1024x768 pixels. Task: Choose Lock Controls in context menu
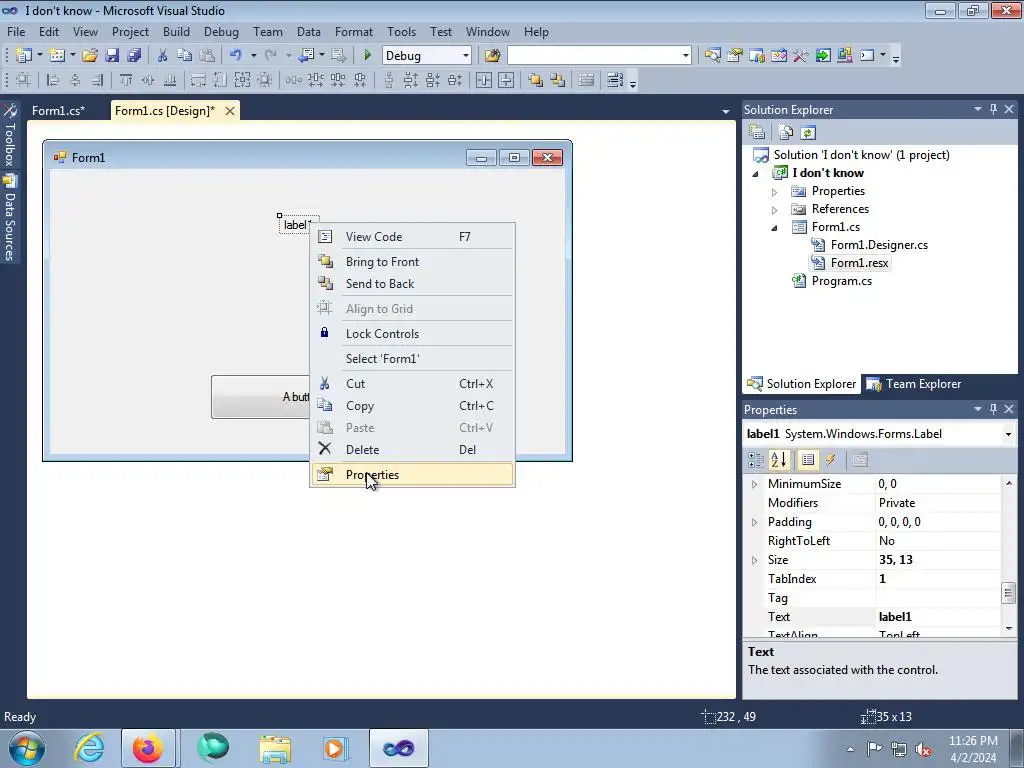coord(412,334)
